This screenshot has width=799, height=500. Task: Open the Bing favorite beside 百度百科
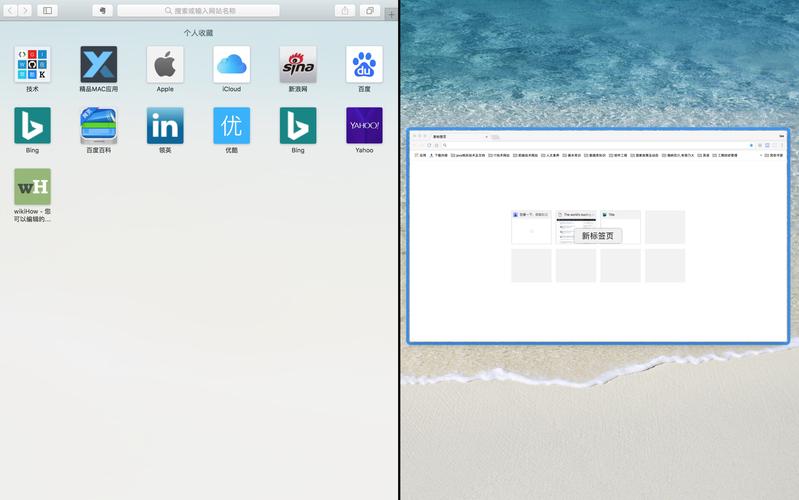(x=32, y=125)
